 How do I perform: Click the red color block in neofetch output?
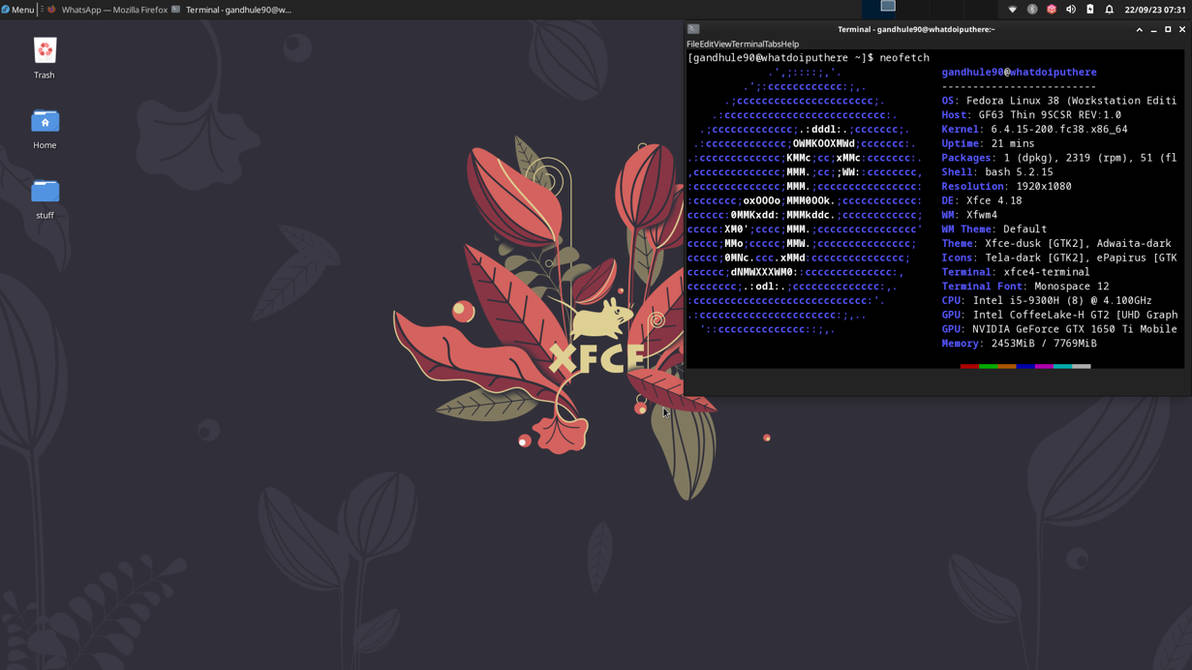point(968,365)
